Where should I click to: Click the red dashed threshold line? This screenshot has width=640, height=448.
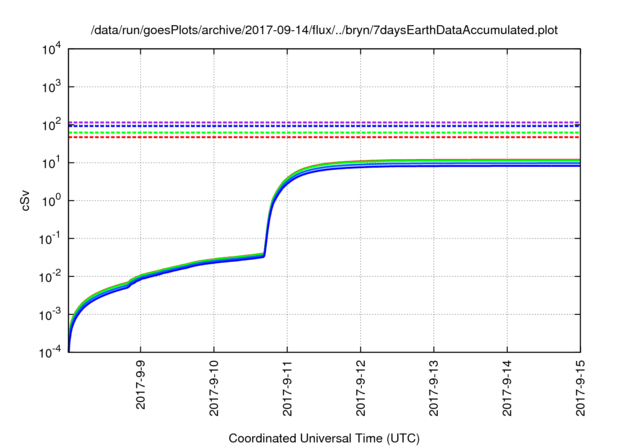324,138
